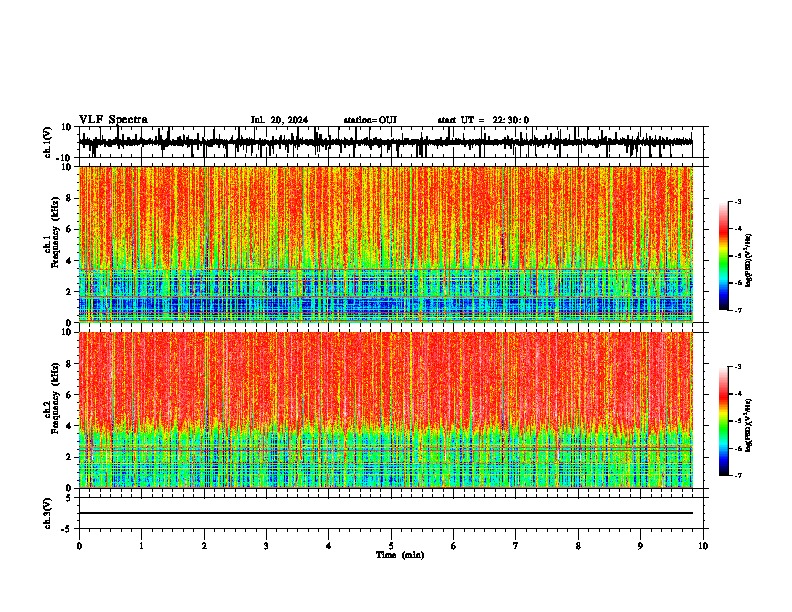Select the date Jul. 20, 2024
Viewport: 792px width, 612px height.
pyautogui.click(x=279, y=120)
